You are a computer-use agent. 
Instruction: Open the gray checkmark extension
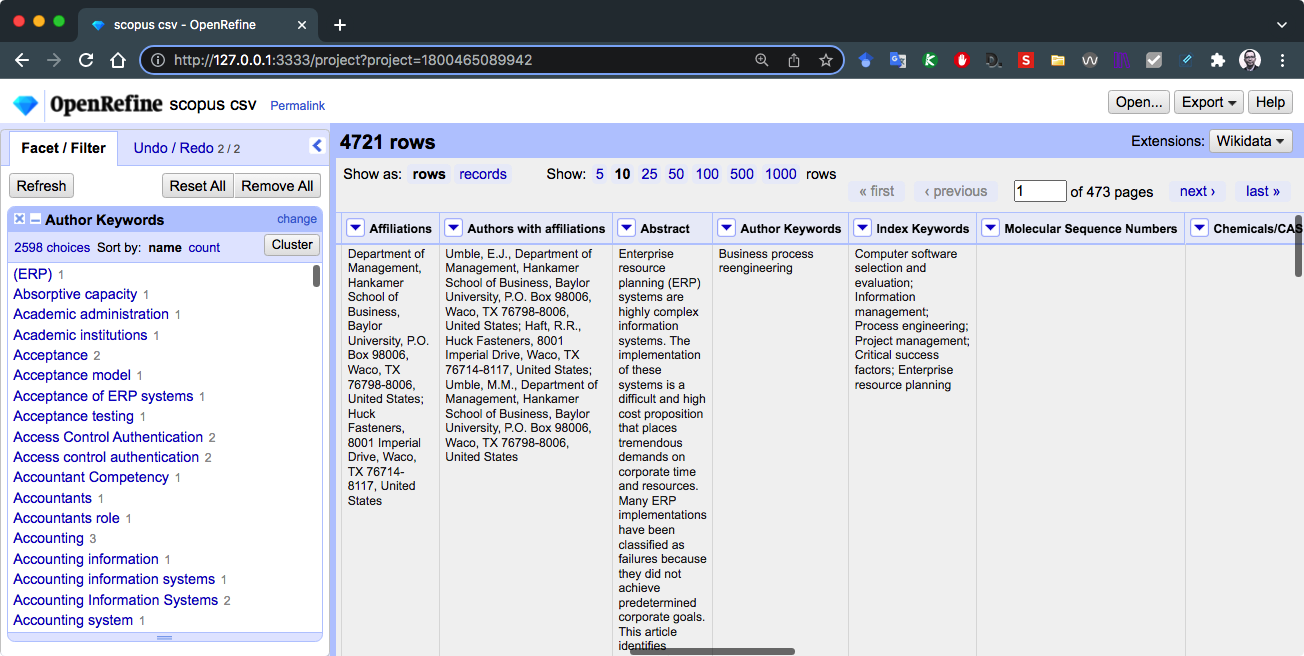[x=1154, y=60]
